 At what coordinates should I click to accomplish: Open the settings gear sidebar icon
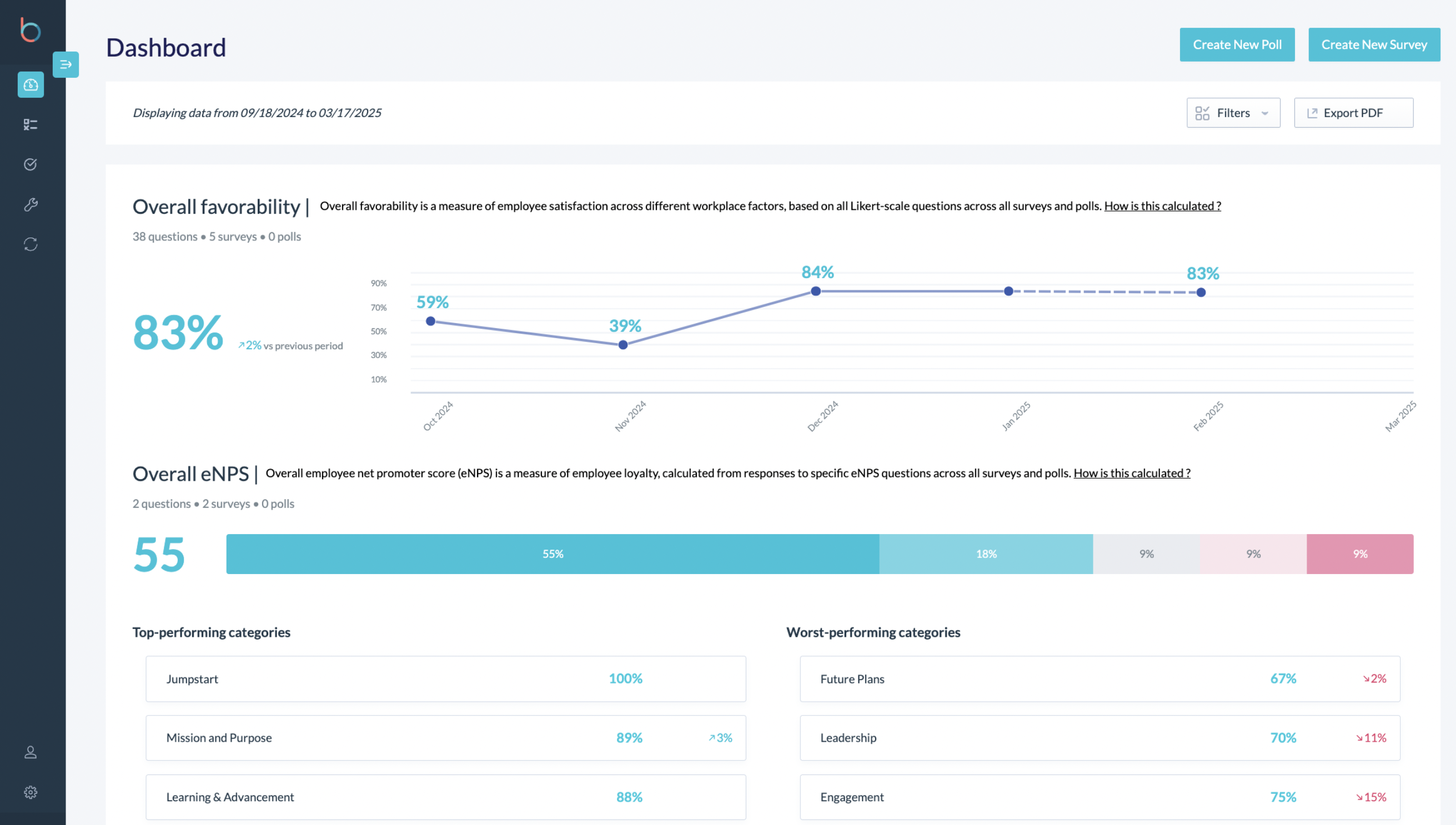31,792
